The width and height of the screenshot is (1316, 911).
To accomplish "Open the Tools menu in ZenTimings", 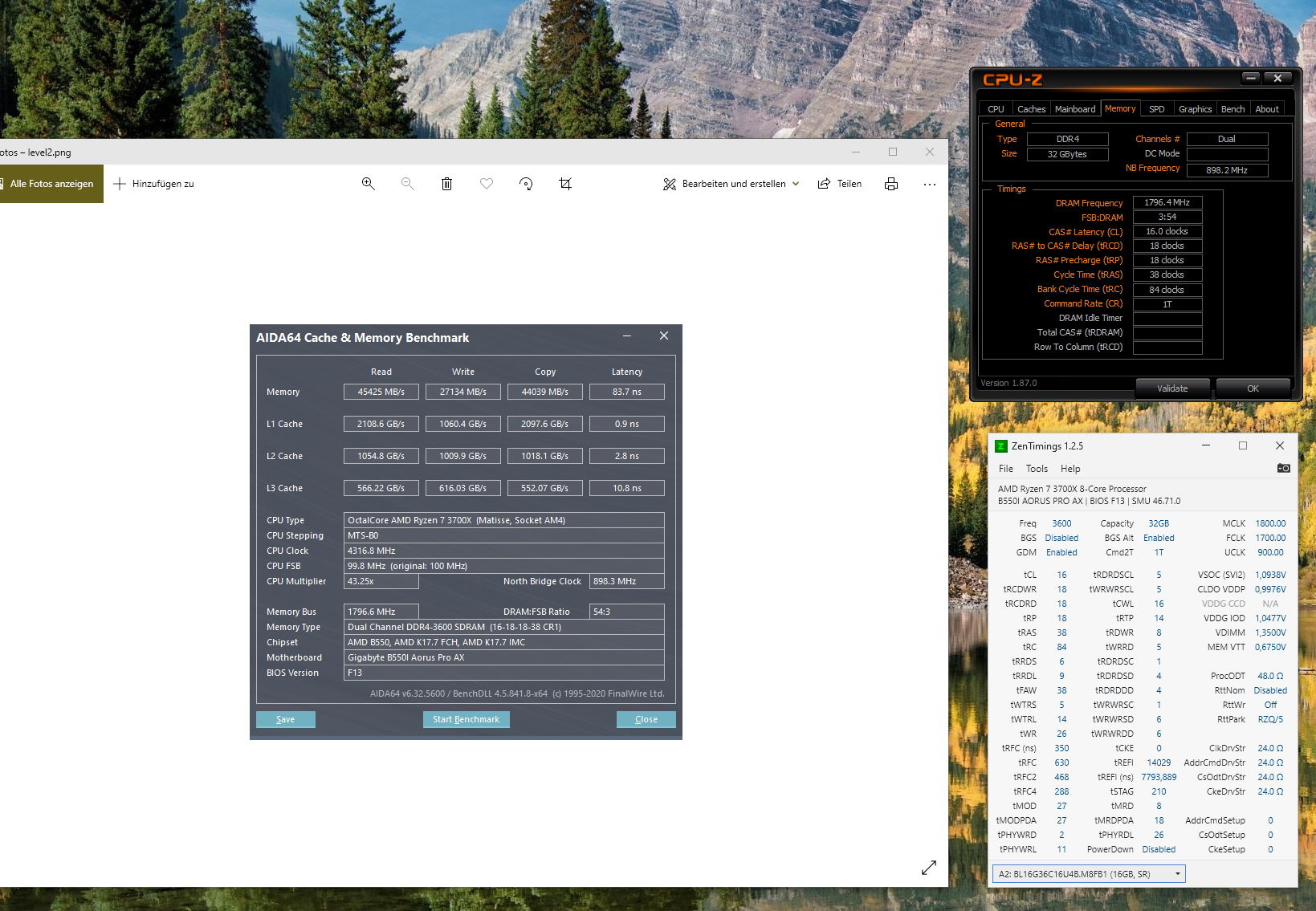I will click(1037, 469).
